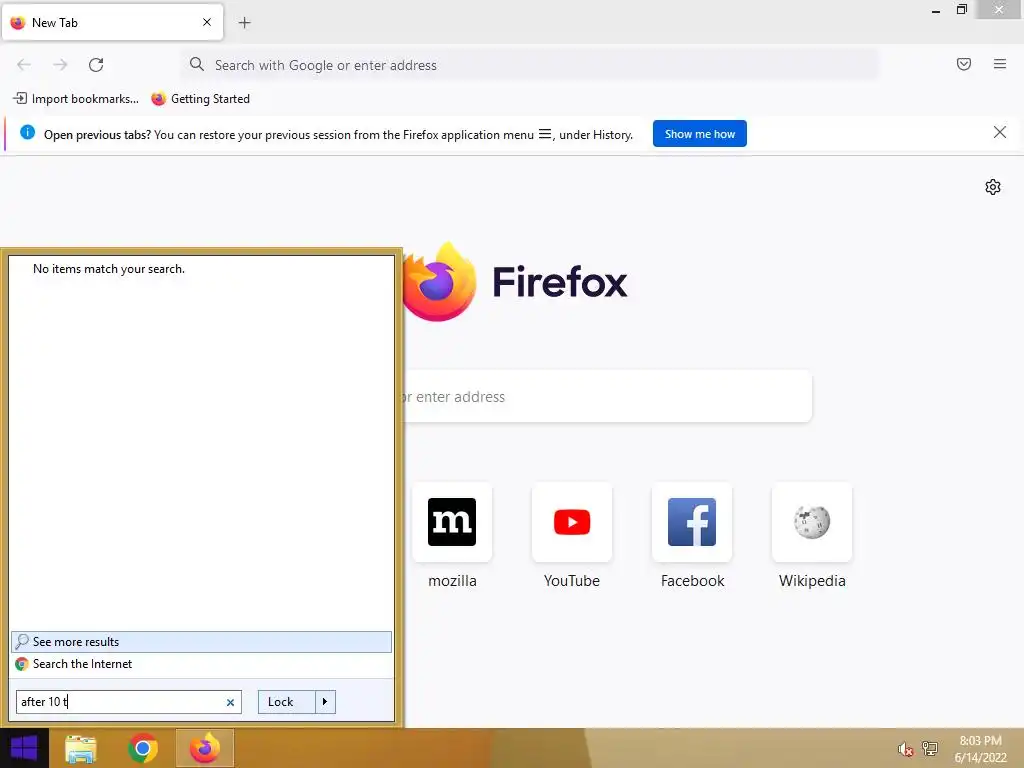Open the Firefox application menu

tap(999, 64)
